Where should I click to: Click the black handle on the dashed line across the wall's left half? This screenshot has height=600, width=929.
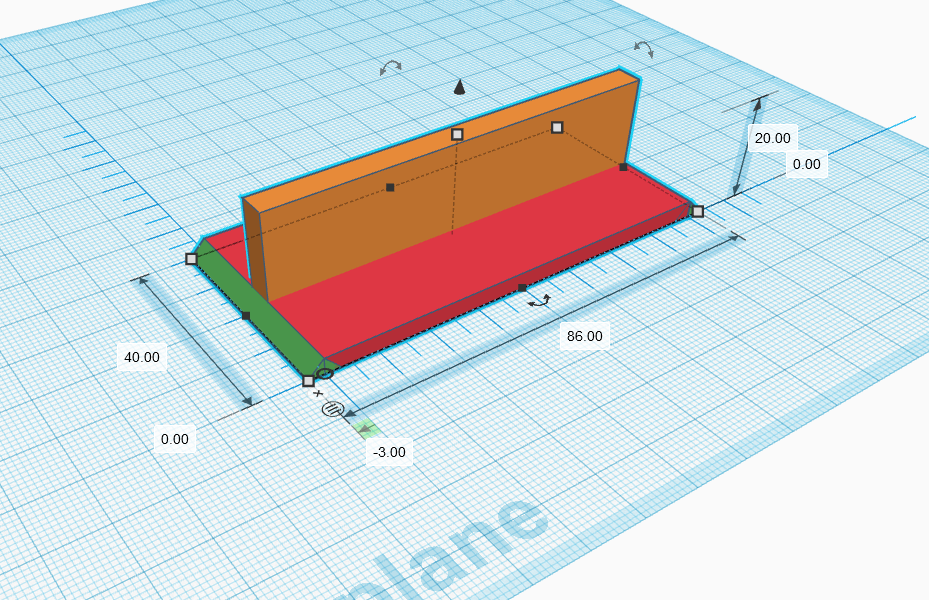390,187
